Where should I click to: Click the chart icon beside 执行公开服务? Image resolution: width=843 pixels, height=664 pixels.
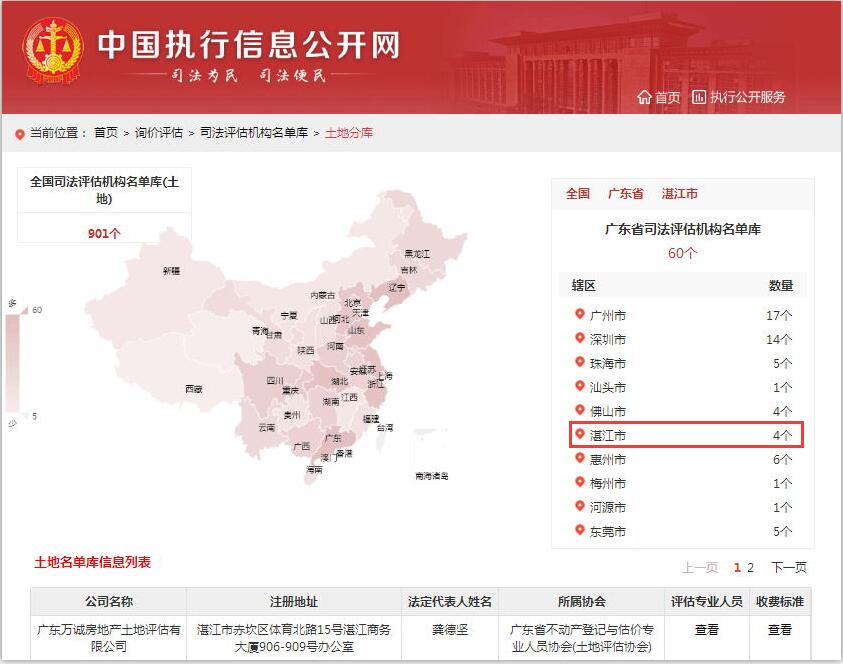click(698, 97)
